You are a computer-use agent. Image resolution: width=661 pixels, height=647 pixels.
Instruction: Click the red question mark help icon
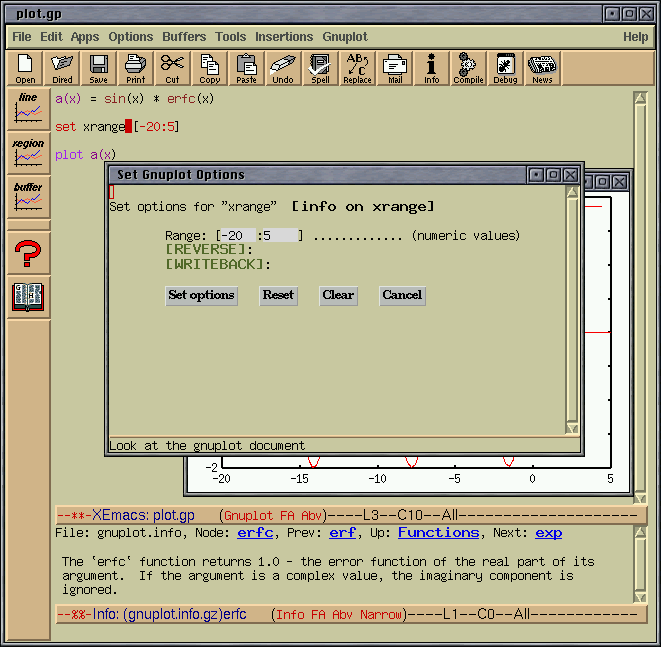[28, 253]
